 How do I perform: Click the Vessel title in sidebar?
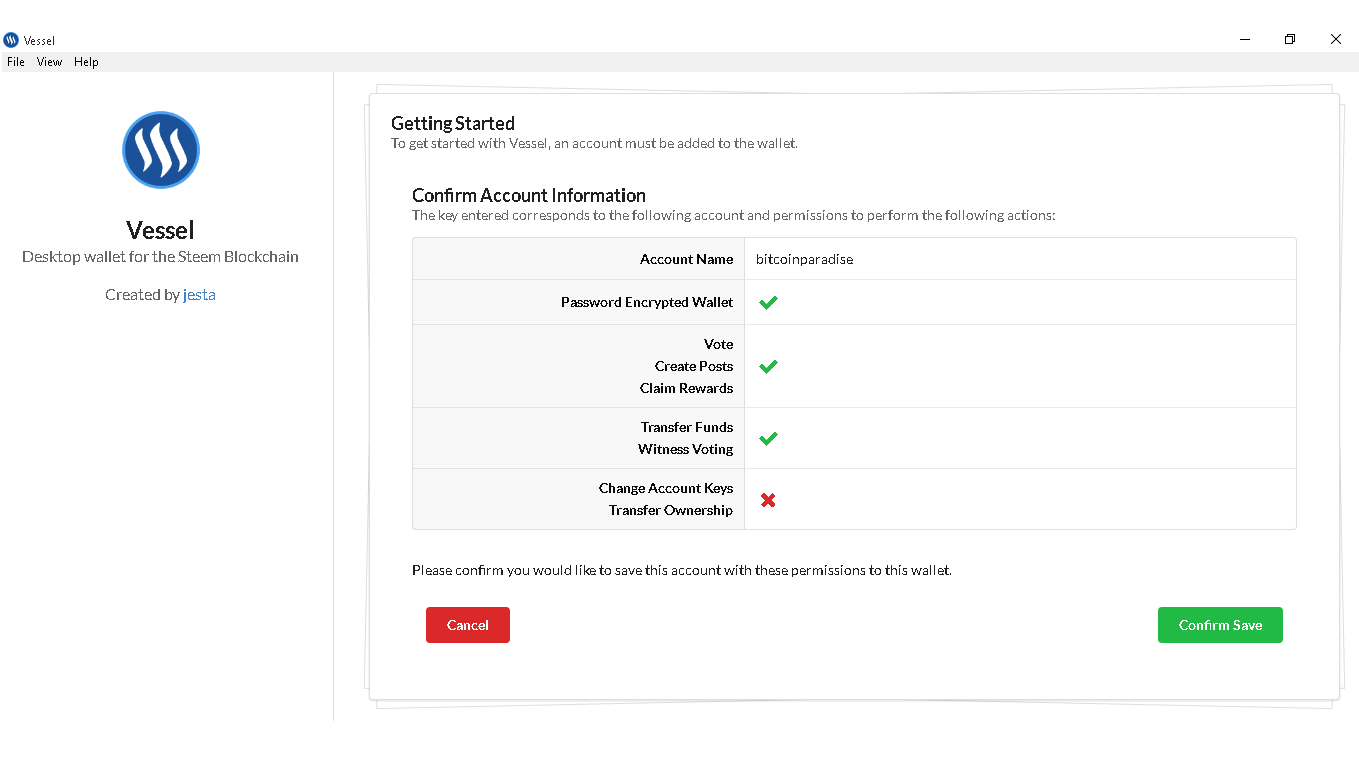point(160,230)
